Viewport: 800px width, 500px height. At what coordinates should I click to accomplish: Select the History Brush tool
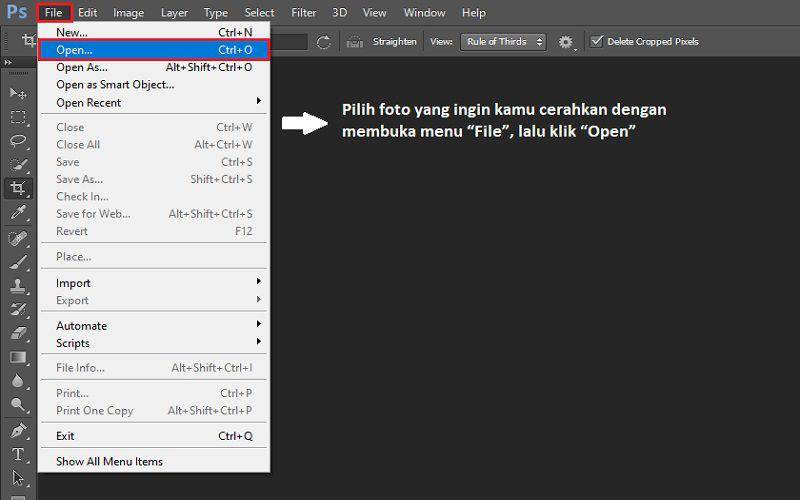pos(18,310)
